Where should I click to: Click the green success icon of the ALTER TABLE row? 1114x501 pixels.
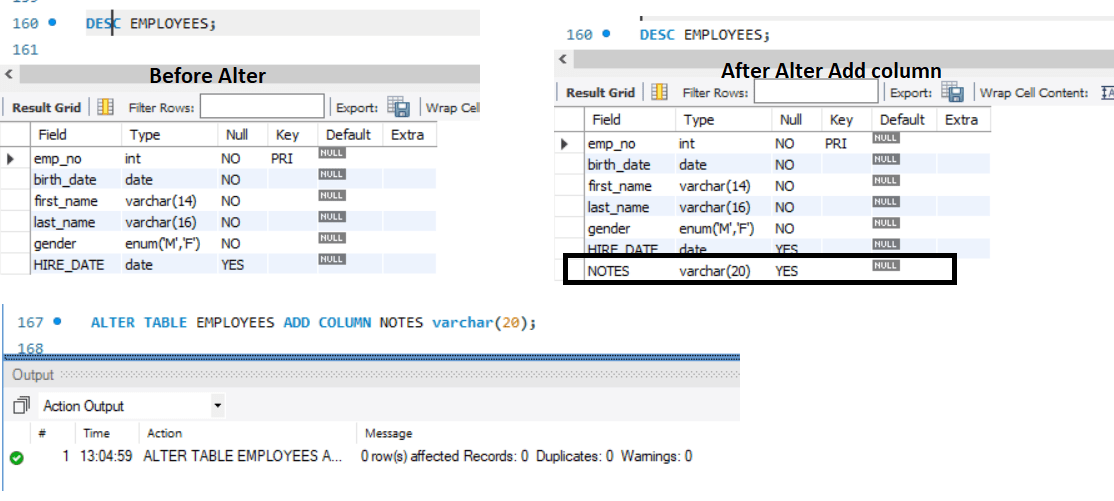tap(16, 458)
